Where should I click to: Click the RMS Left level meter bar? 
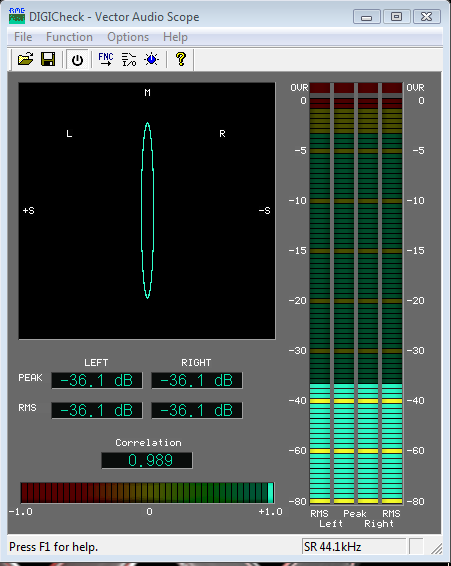320,292
